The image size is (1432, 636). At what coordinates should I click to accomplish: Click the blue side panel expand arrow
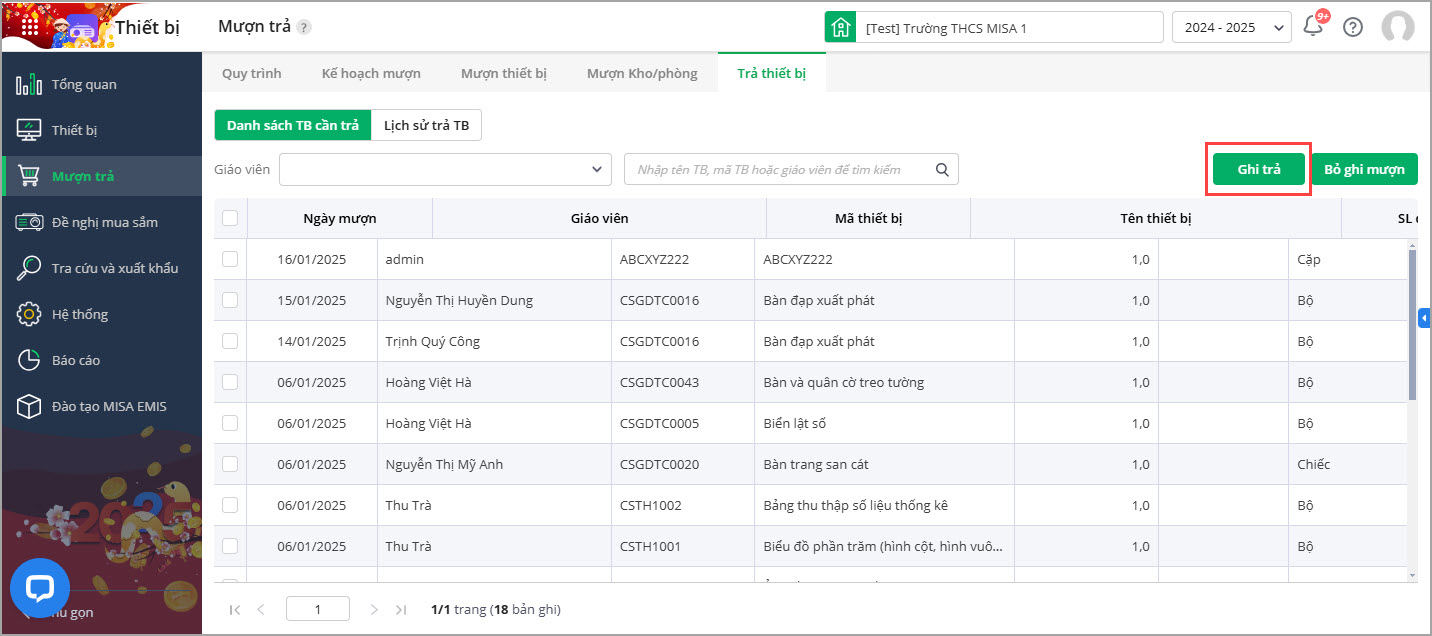[x=1423, y=318]
